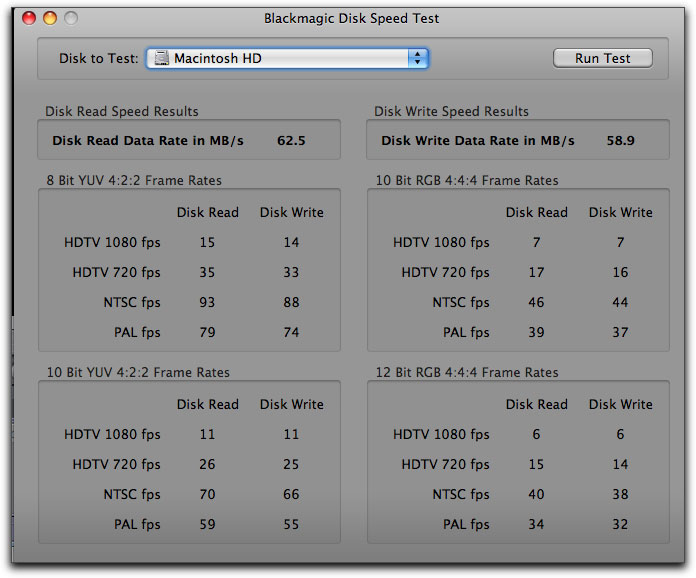Screen dimensions: 696x578
Task: Click the Blackmagic Disk Speed Test window title
Action: tap(351, 18)
